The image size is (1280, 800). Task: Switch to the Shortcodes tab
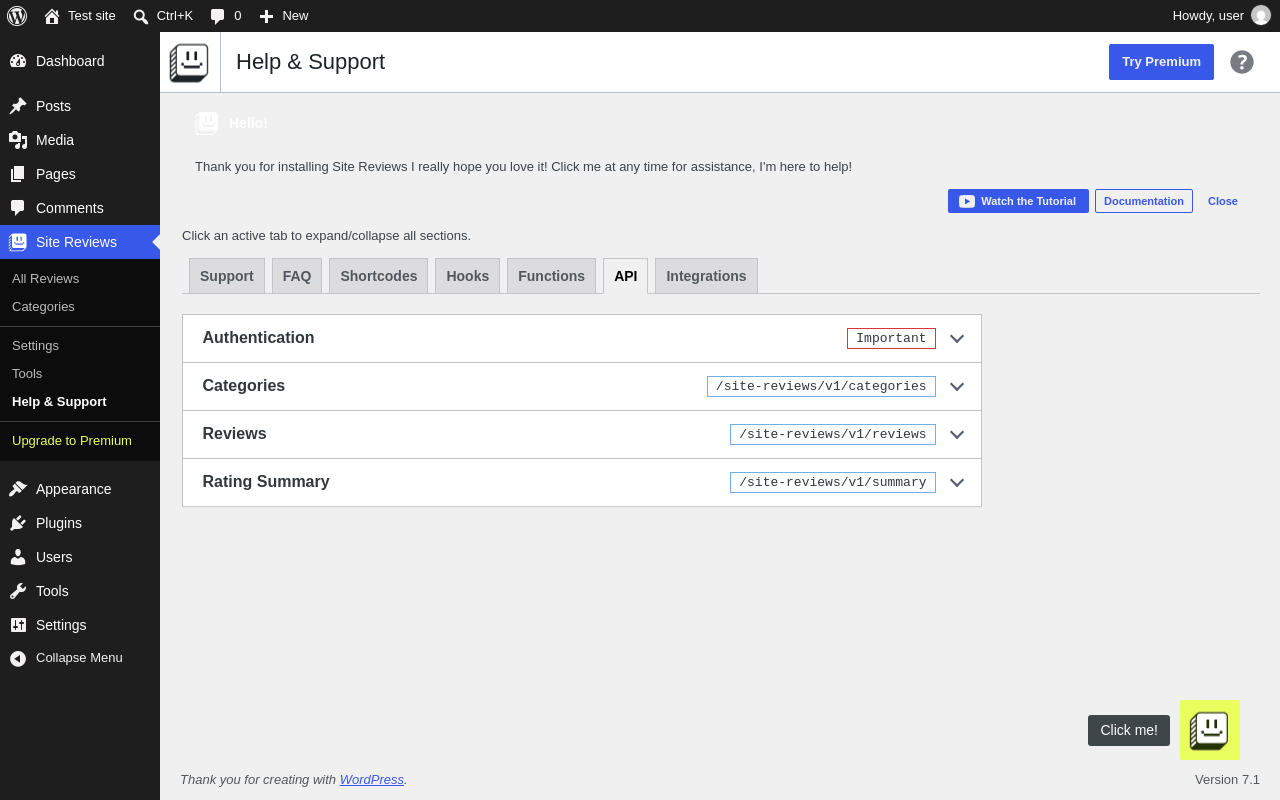click(379, 276)
